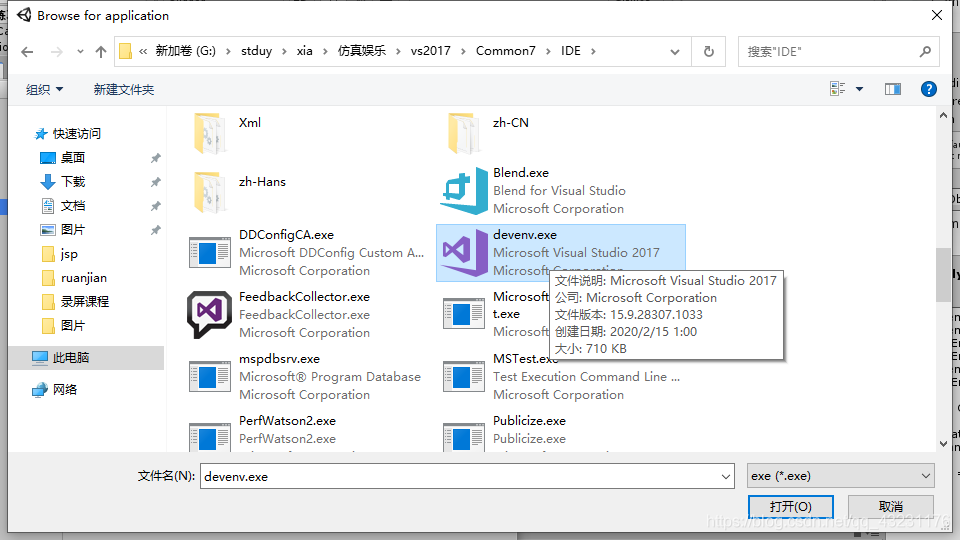Image resolution: width=960 pixels, height=540 pixels.
Task: Select the MSTest.exe icon
Action: click(x=463, y=377)
